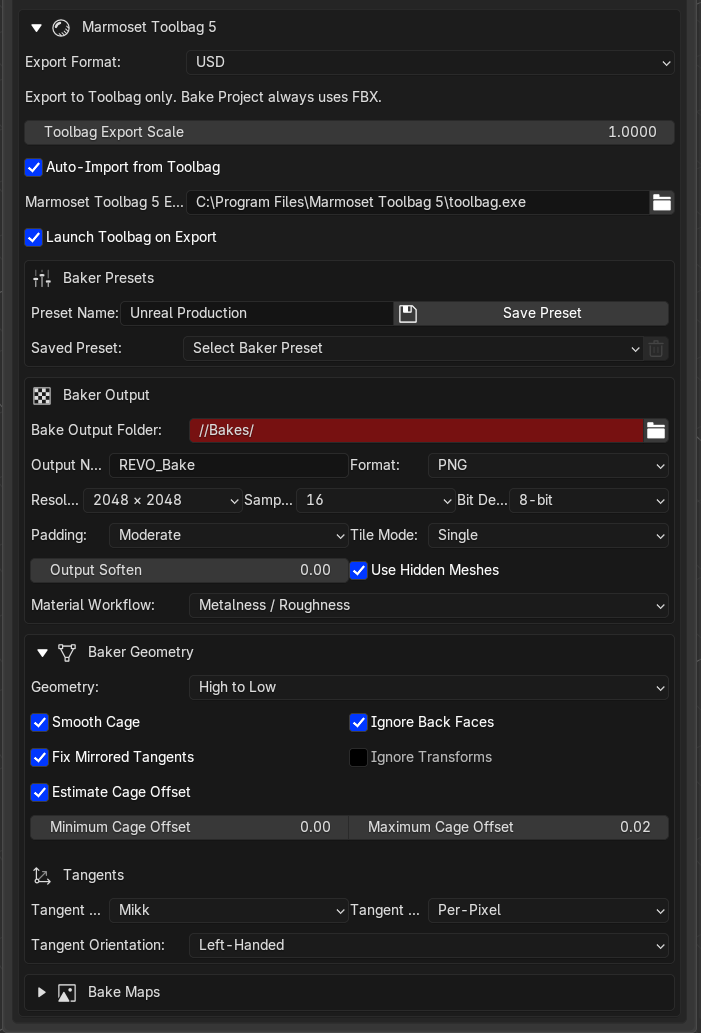Disable Launch Toolbag on Export

(x=34, y=237)
